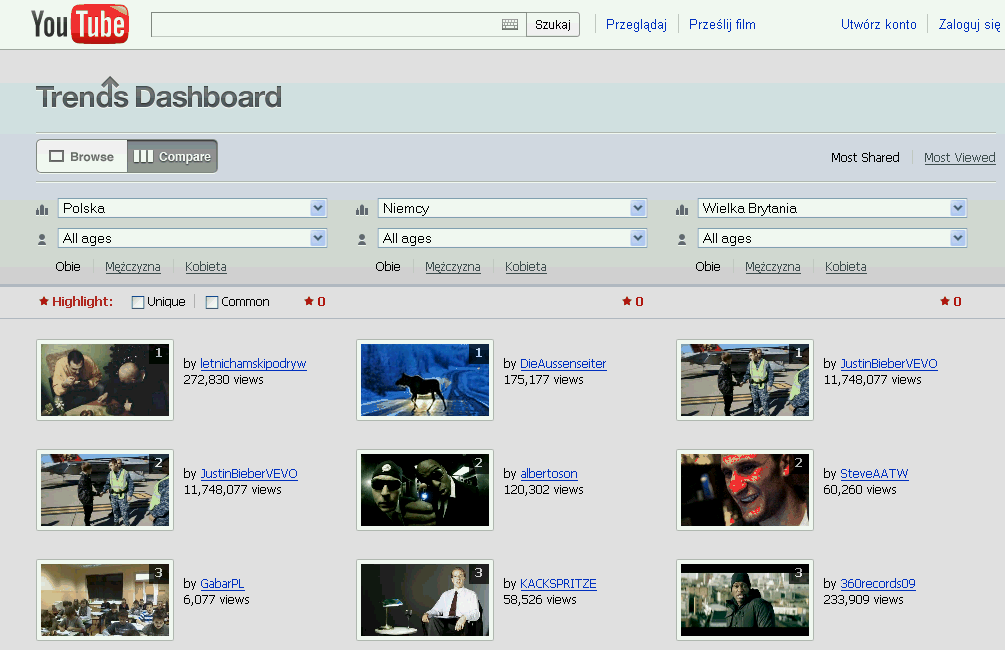Select Obie gender filter under Polska
Image resolution: width=1005 pixels, height=650 pixels.
tap(68, 267)
